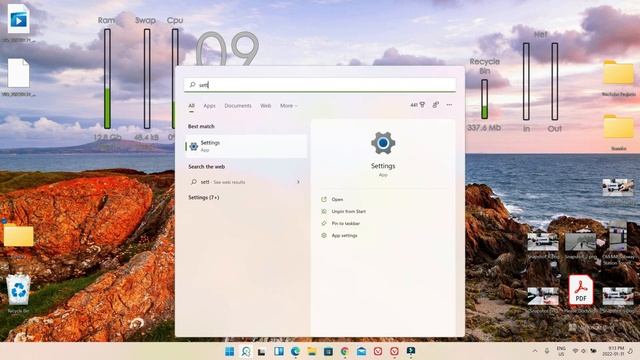This screenshot has width=640, height=360.
Task: Click the 'Settings (7+)' group heading
Action: click(x=204, y=198)
